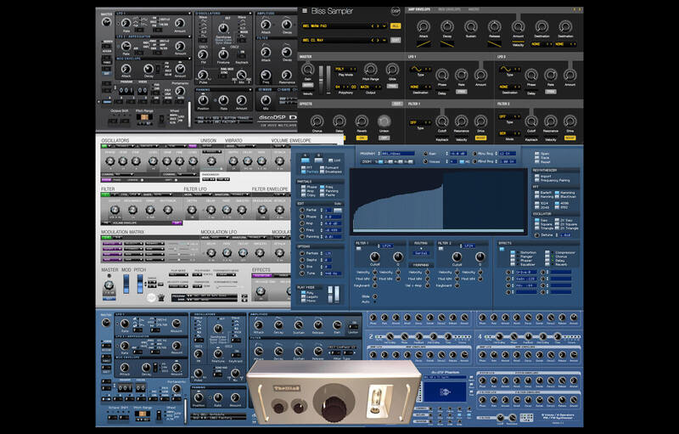
Task: Click the Mod wheel on the white synth
Action: pos(126,284)
